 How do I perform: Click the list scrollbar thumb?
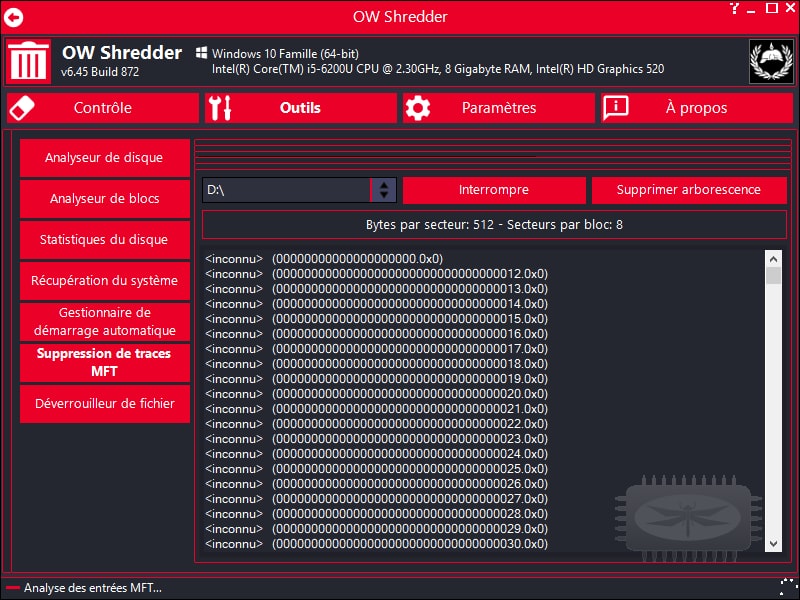[x=773, y=276]
